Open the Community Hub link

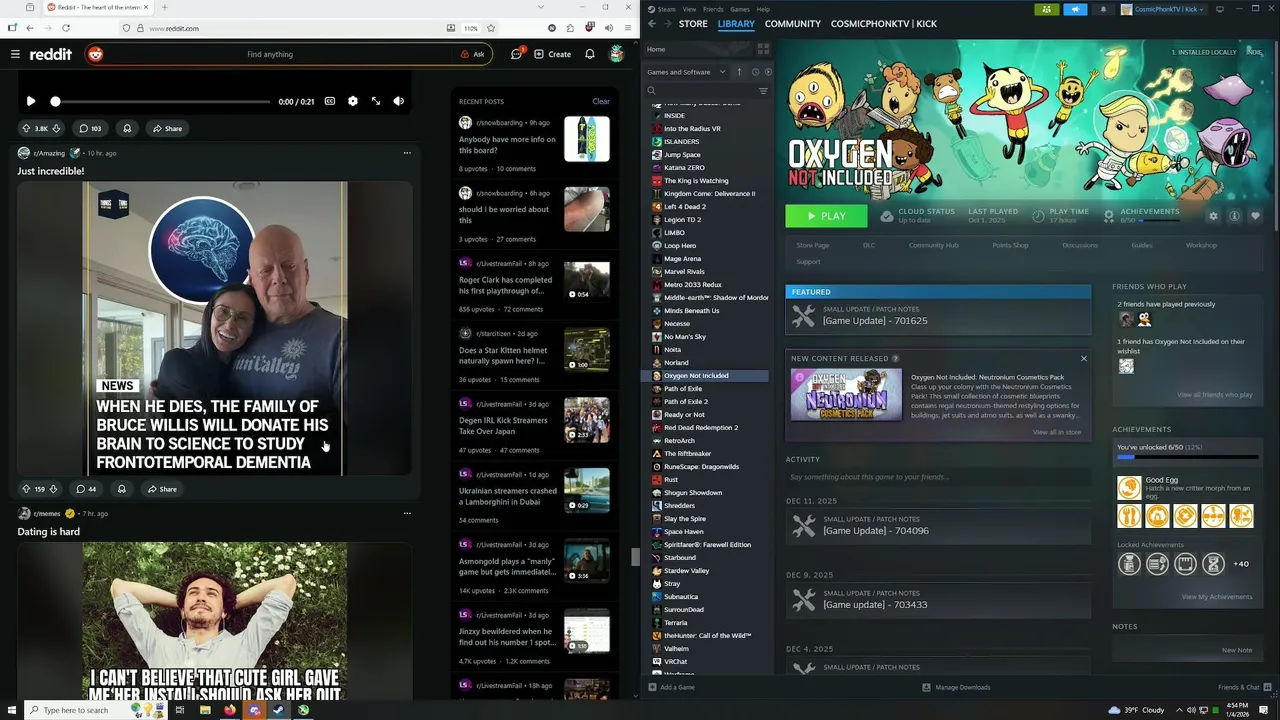(x=933, y=245)
